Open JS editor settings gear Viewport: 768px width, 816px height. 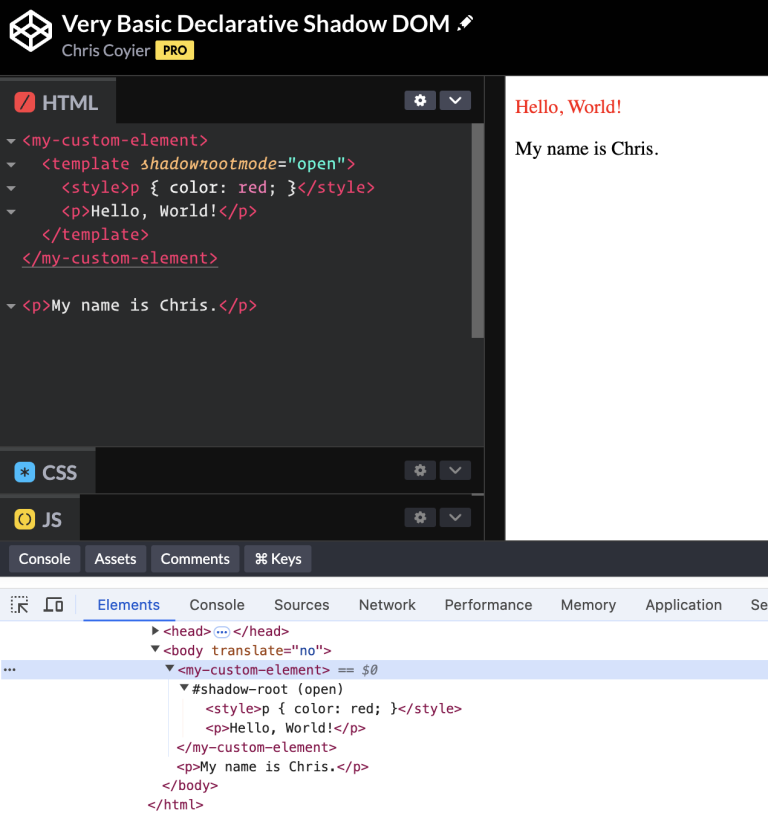pyautogui.click(x=420, y=517)
